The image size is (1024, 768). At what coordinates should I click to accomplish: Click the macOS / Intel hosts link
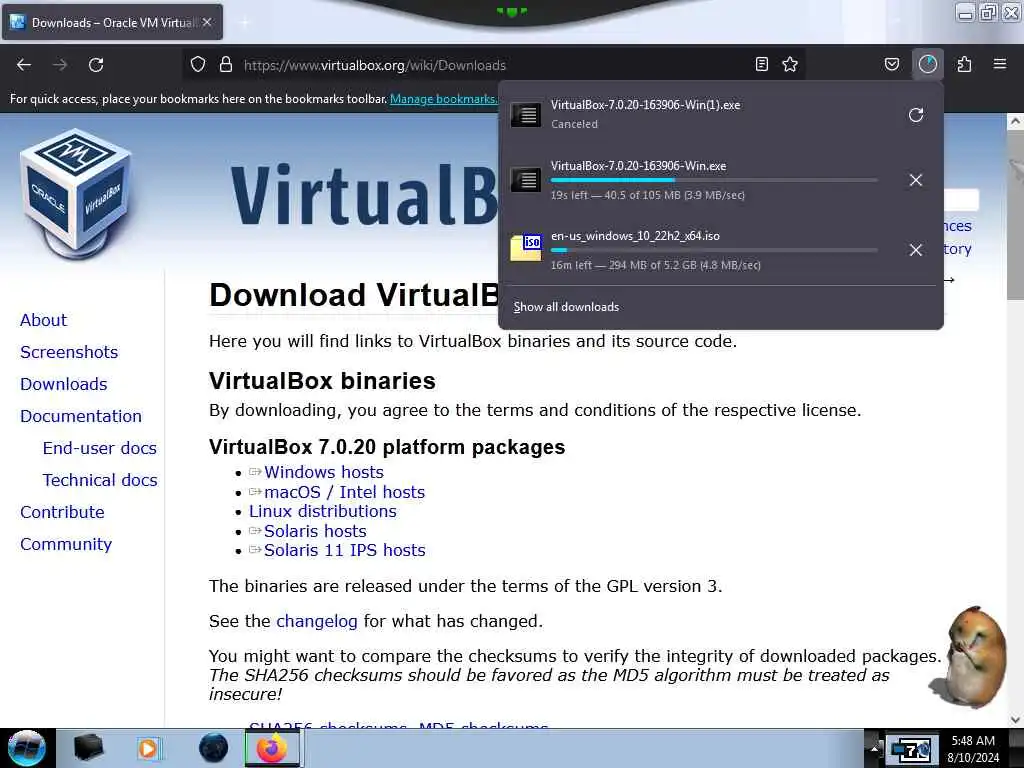[344, 492]
